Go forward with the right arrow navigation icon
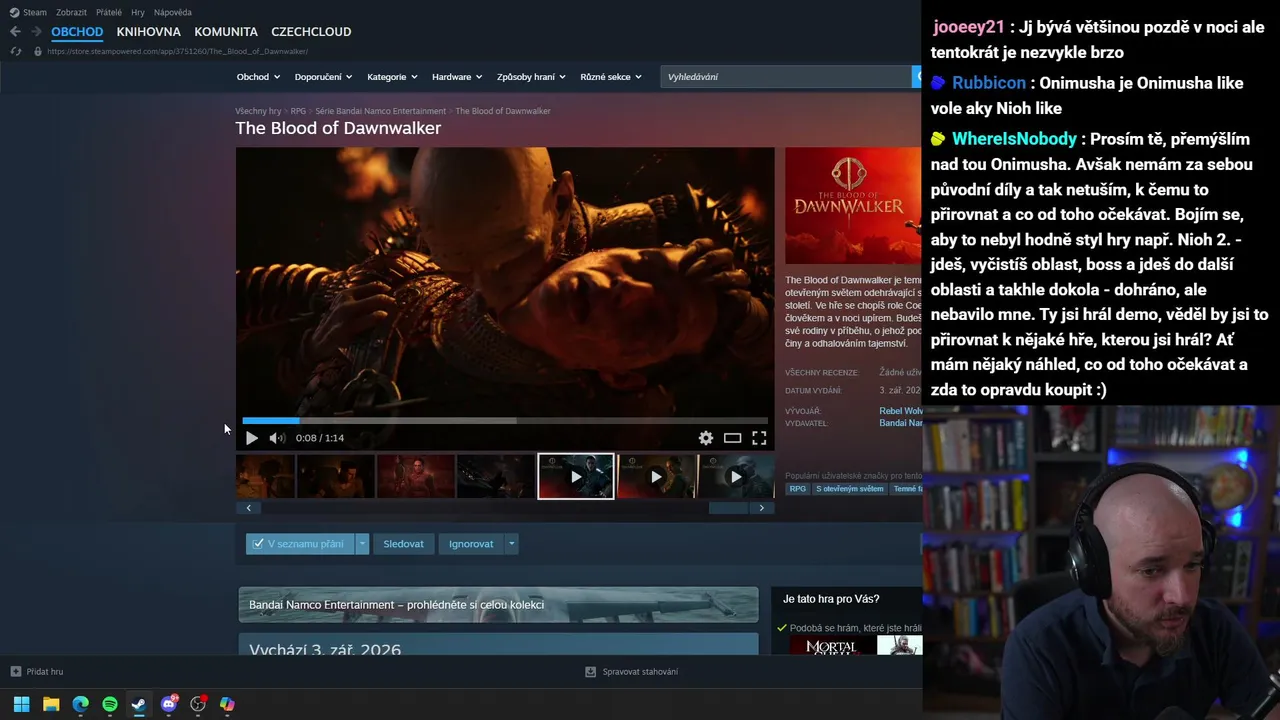 tap(36, 32)
